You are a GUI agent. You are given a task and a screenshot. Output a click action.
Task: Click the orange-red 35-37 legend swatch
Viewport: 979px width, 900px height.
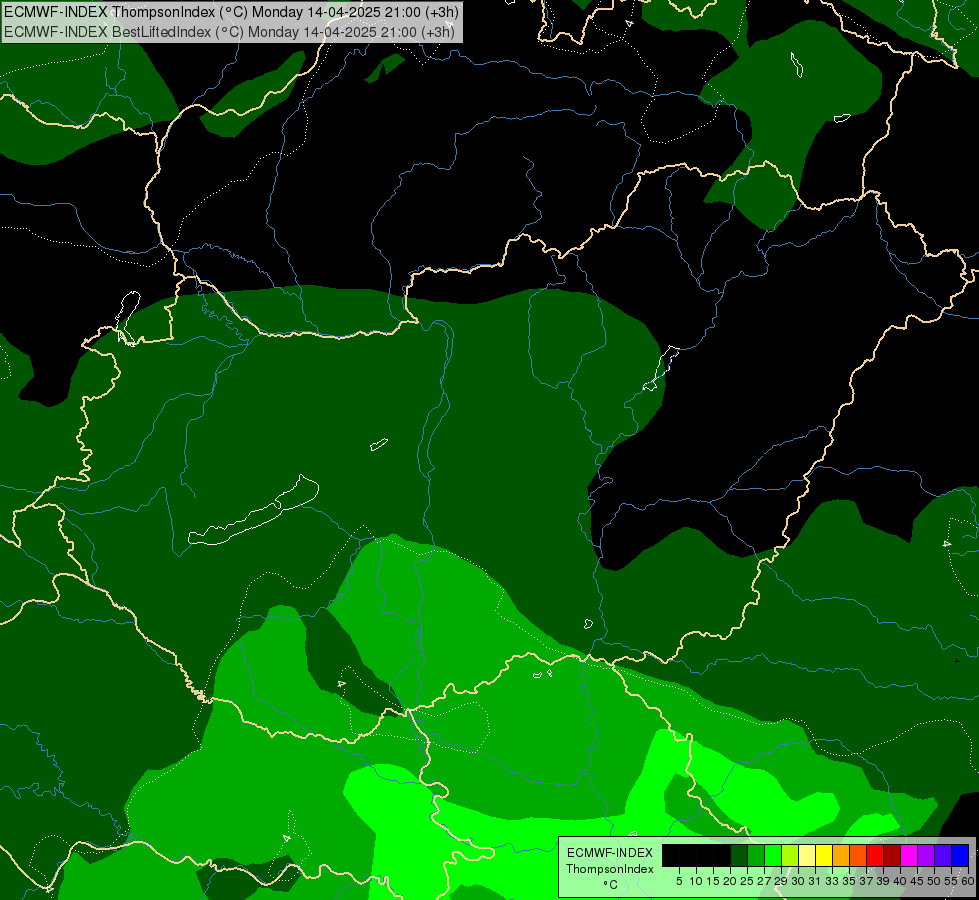858,855
